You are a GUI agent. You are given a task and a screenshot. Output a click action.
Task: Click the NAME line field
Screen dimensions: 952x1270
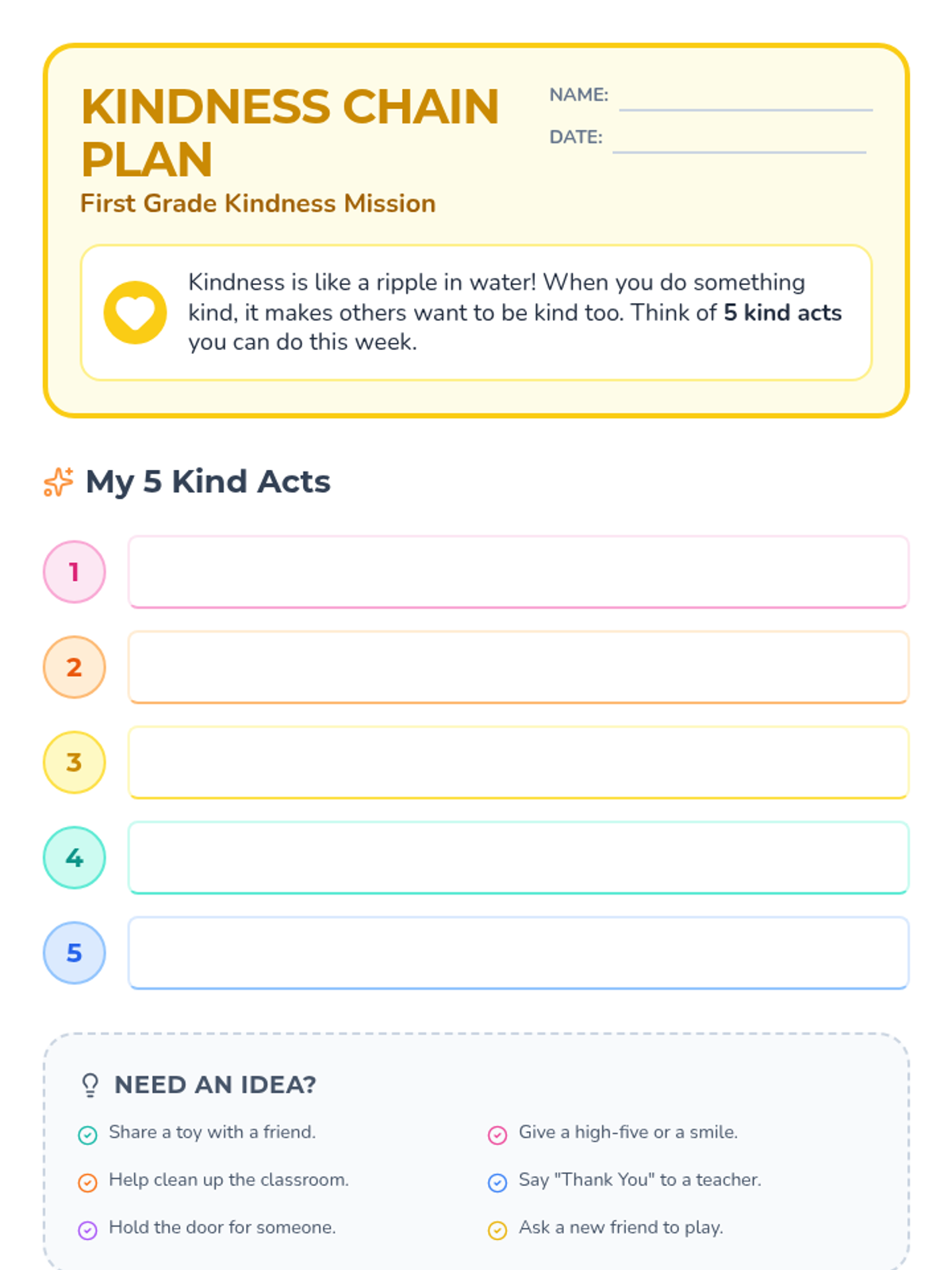746,98
